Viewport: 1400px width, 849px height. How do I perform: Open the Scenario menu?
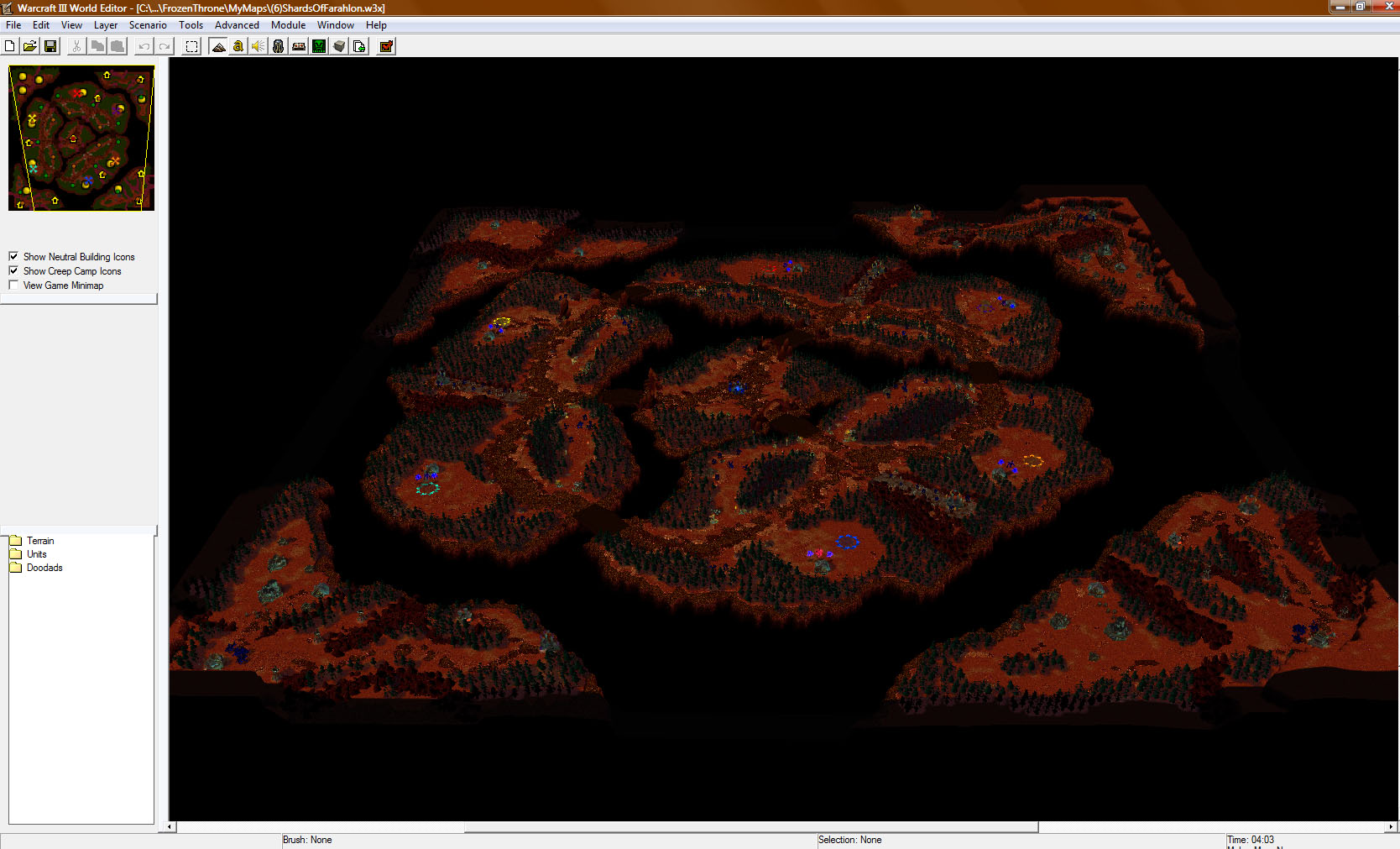148,25
